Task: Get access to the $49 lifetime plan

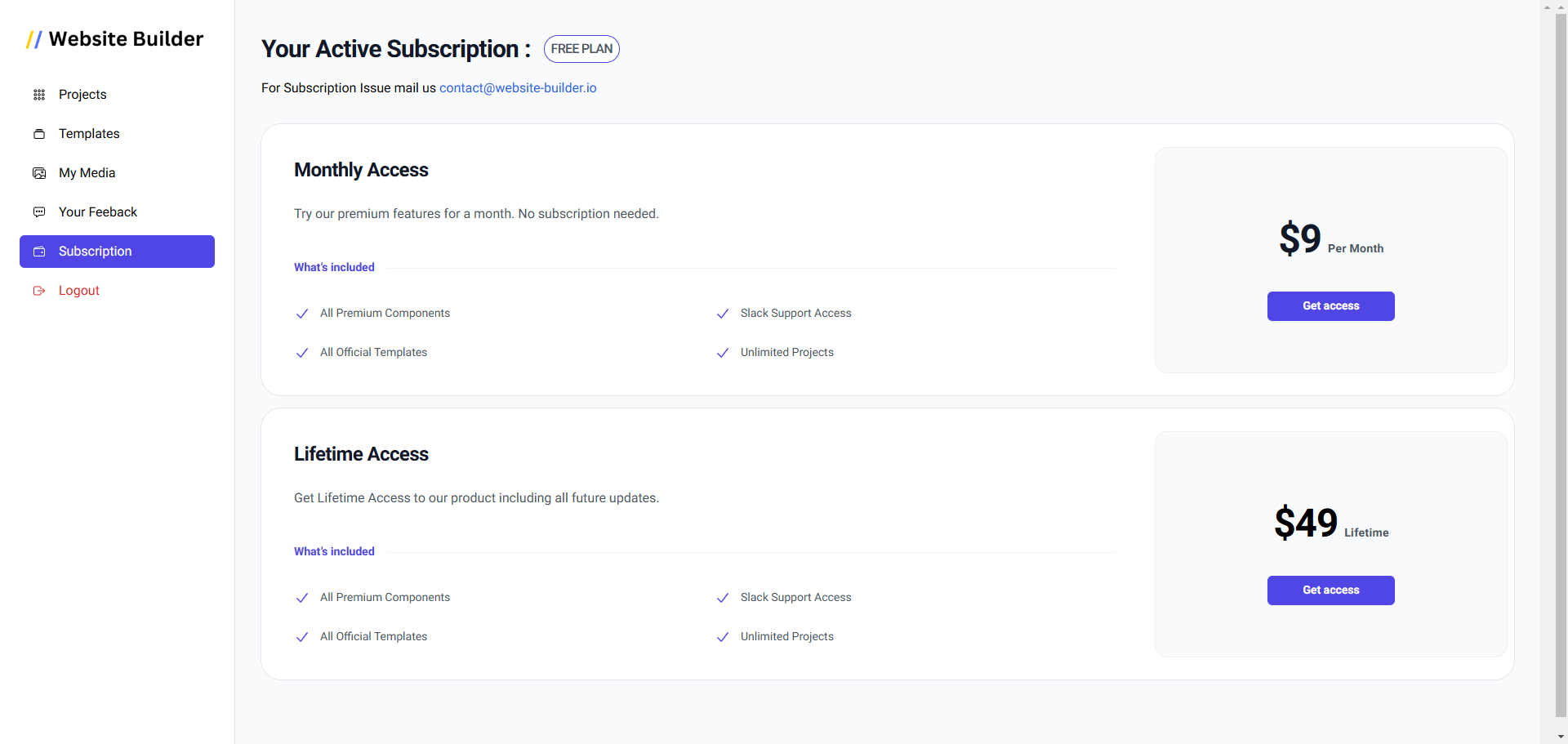Action: tap(1330, 590)
